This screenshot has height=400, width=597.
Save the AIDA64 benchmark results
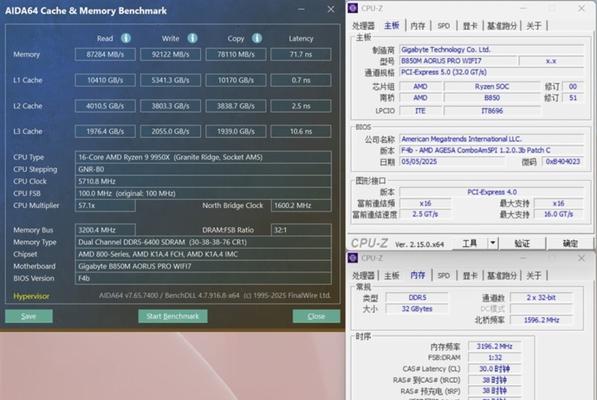(x=29, y=316)
